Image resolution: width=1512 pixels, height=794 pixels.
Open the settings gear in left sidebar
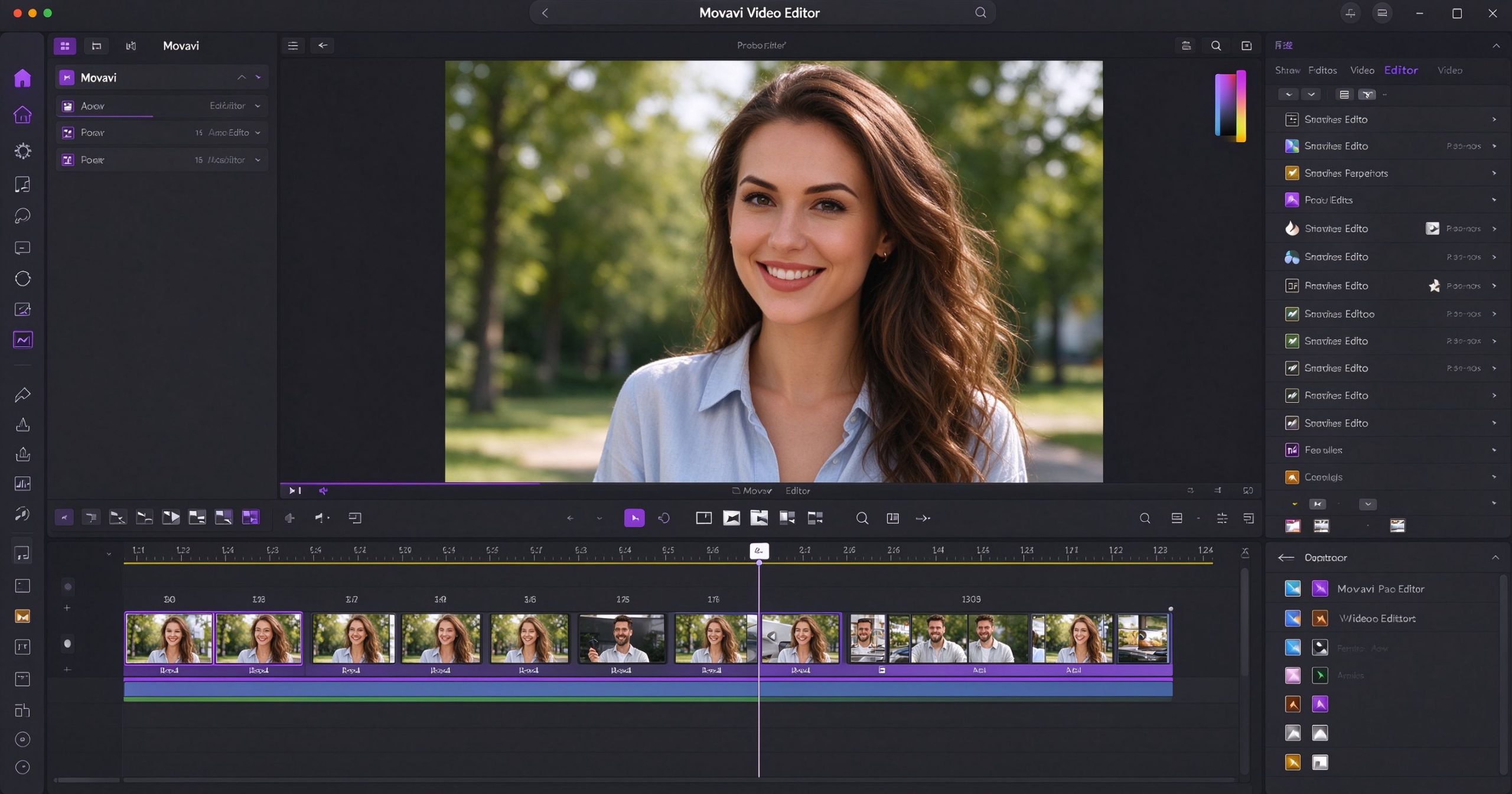22,151
